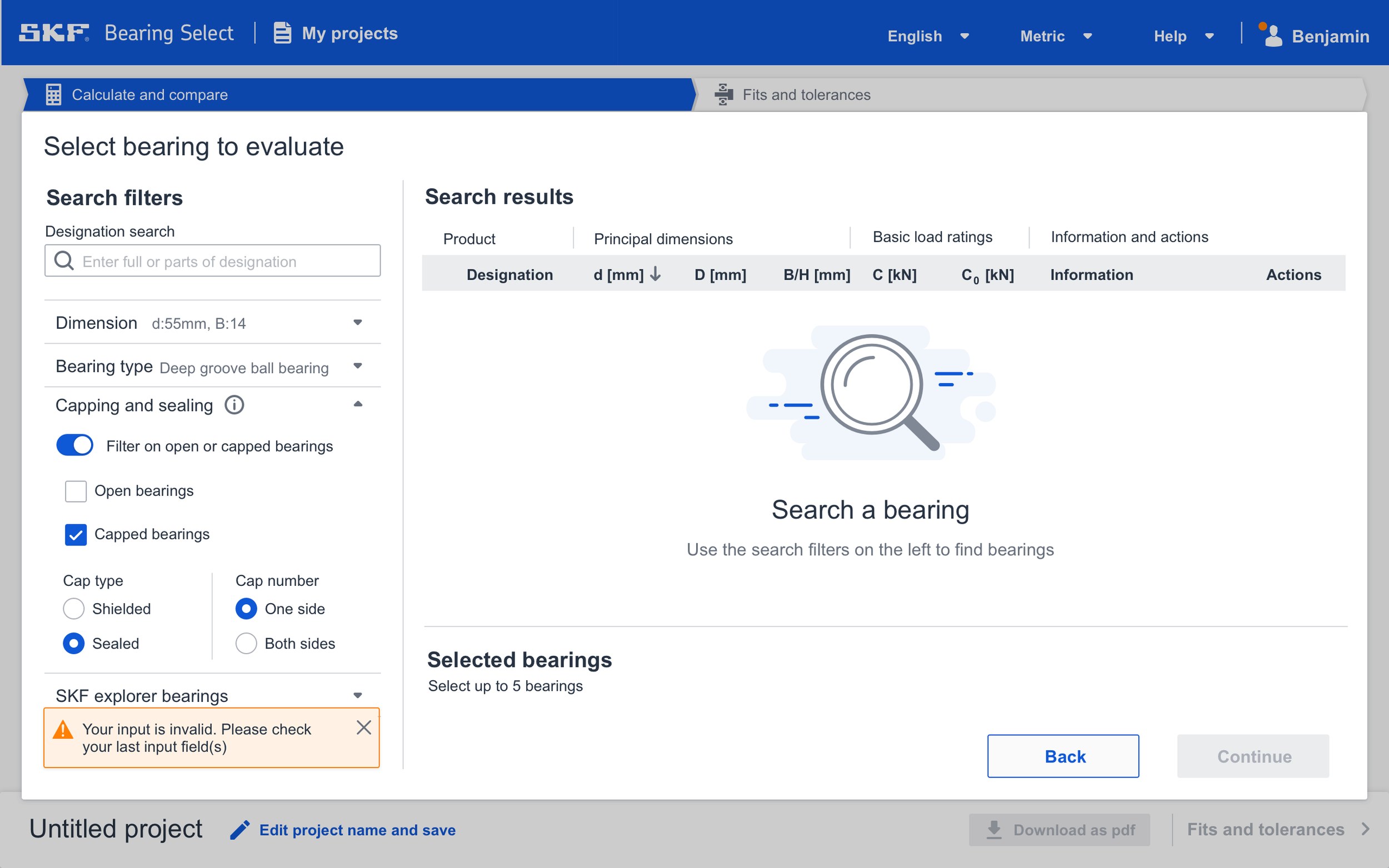Click the Benjamin user profile icon
This screenshot has height=868, width=1389.
point(1272,36)
